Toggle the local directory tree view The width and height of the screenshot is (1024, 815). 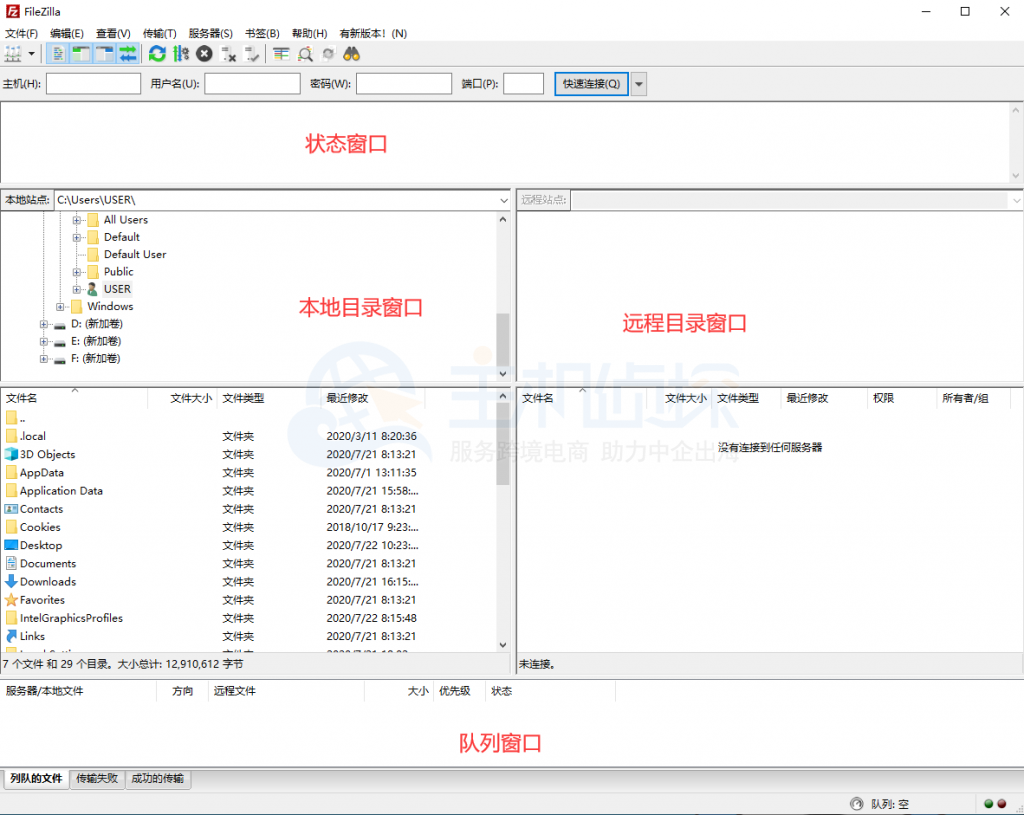point(79,53)
